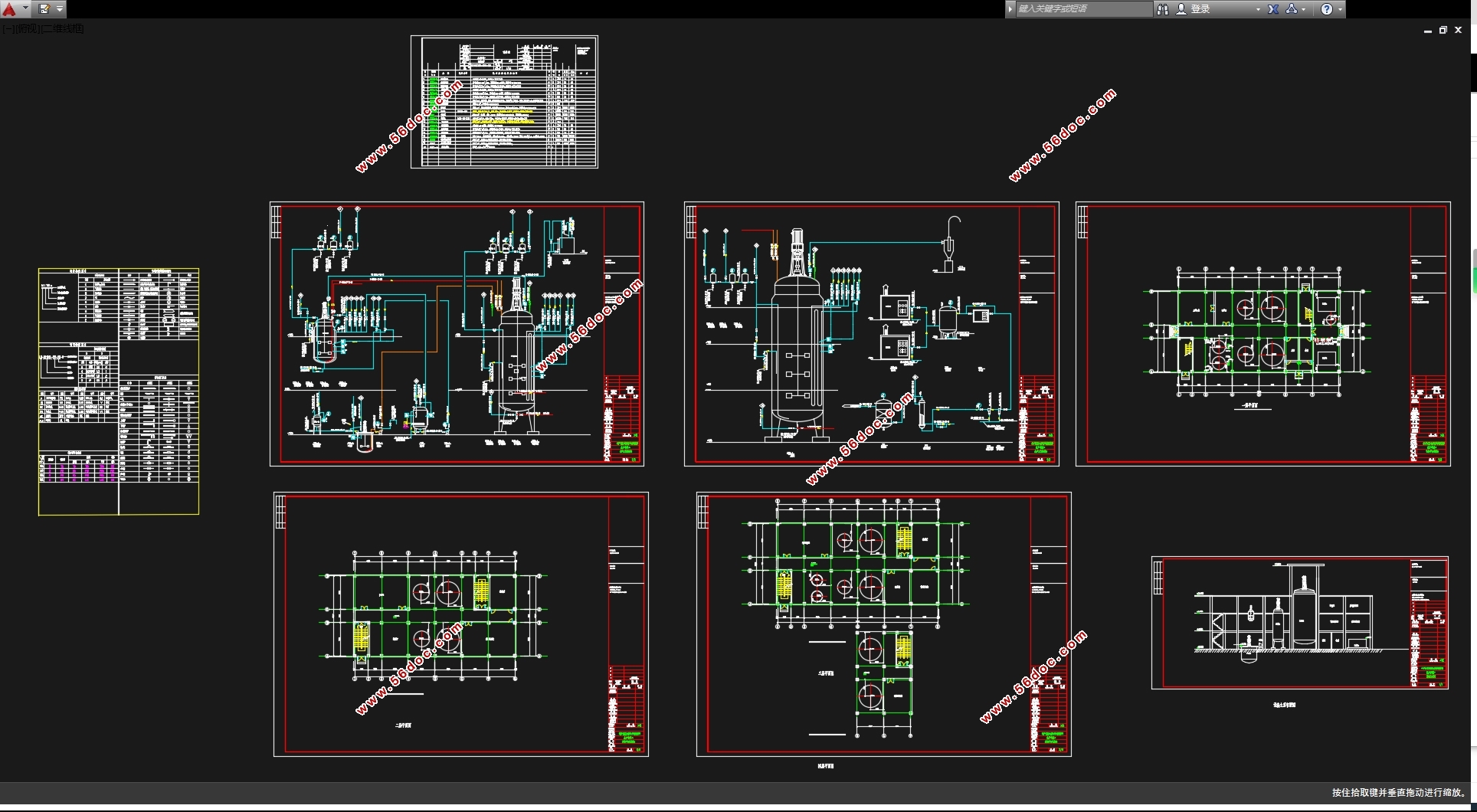The image size is (1477, 812).
Task: Click the equipment list table sheet at top
Action: 504,102
